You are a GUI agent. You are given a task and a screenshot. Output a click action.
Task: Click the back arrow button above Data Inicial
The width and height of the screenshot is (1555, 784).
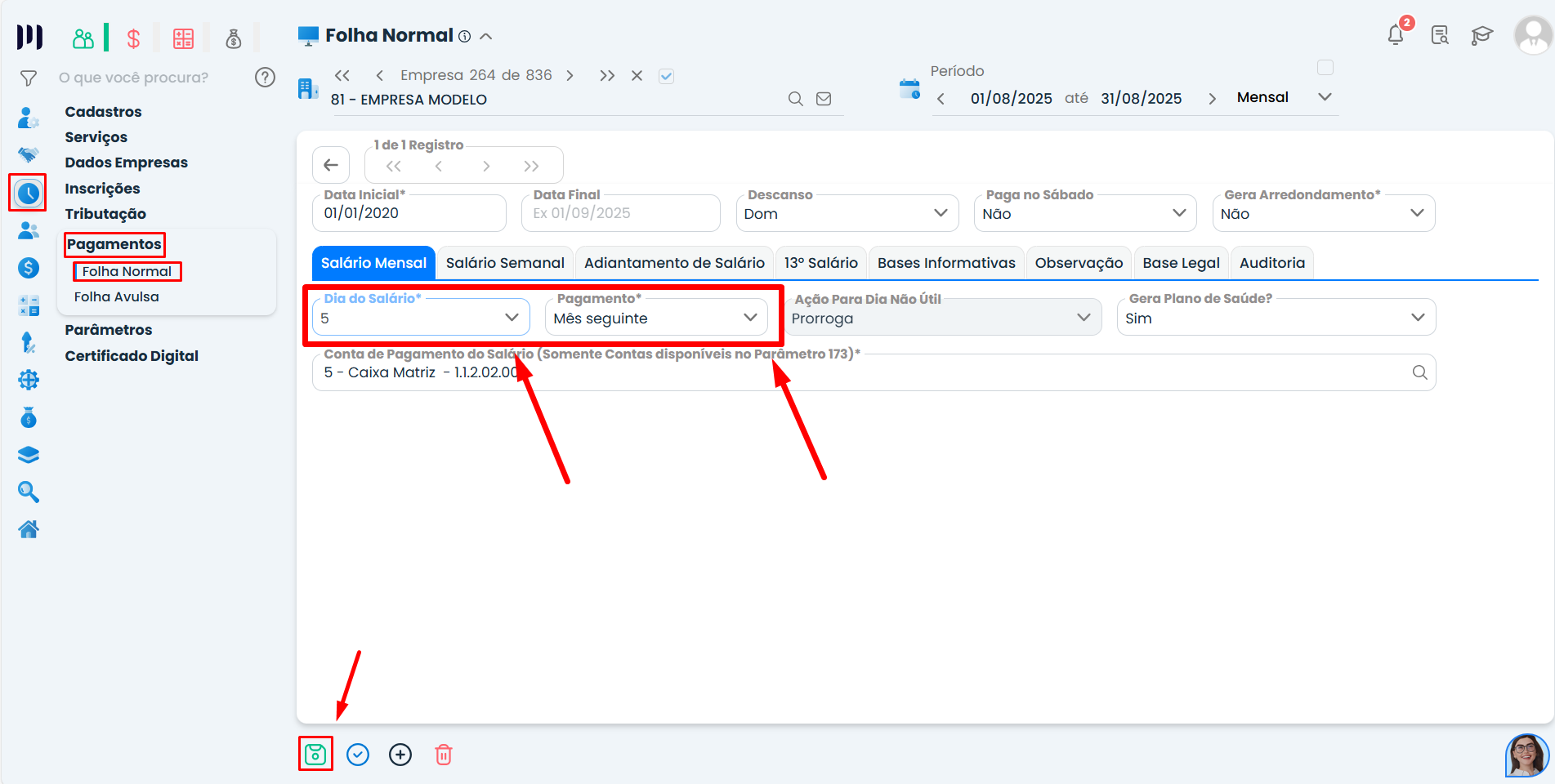tap(331, 166)
